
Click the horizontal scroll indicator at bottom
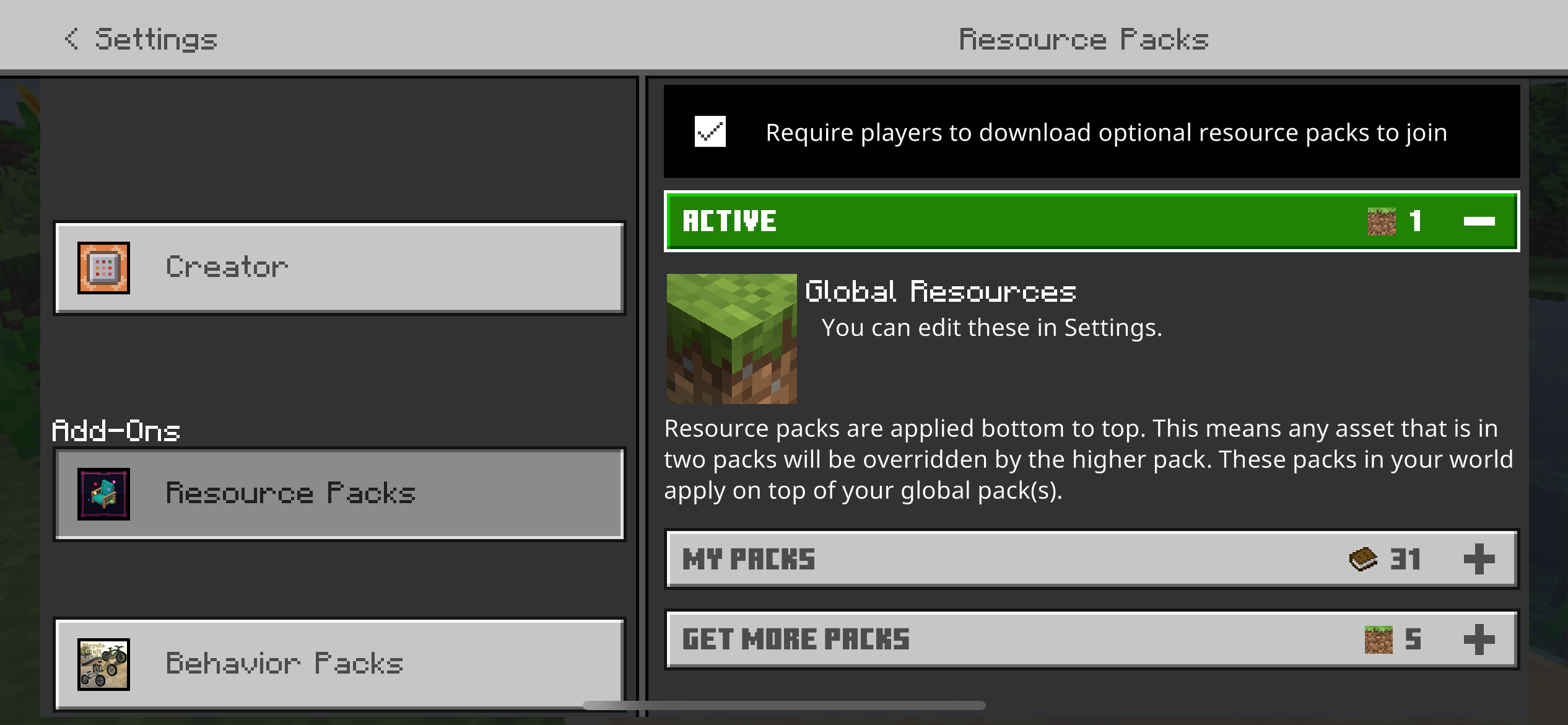pyautogui.click(x=784, y=705)
